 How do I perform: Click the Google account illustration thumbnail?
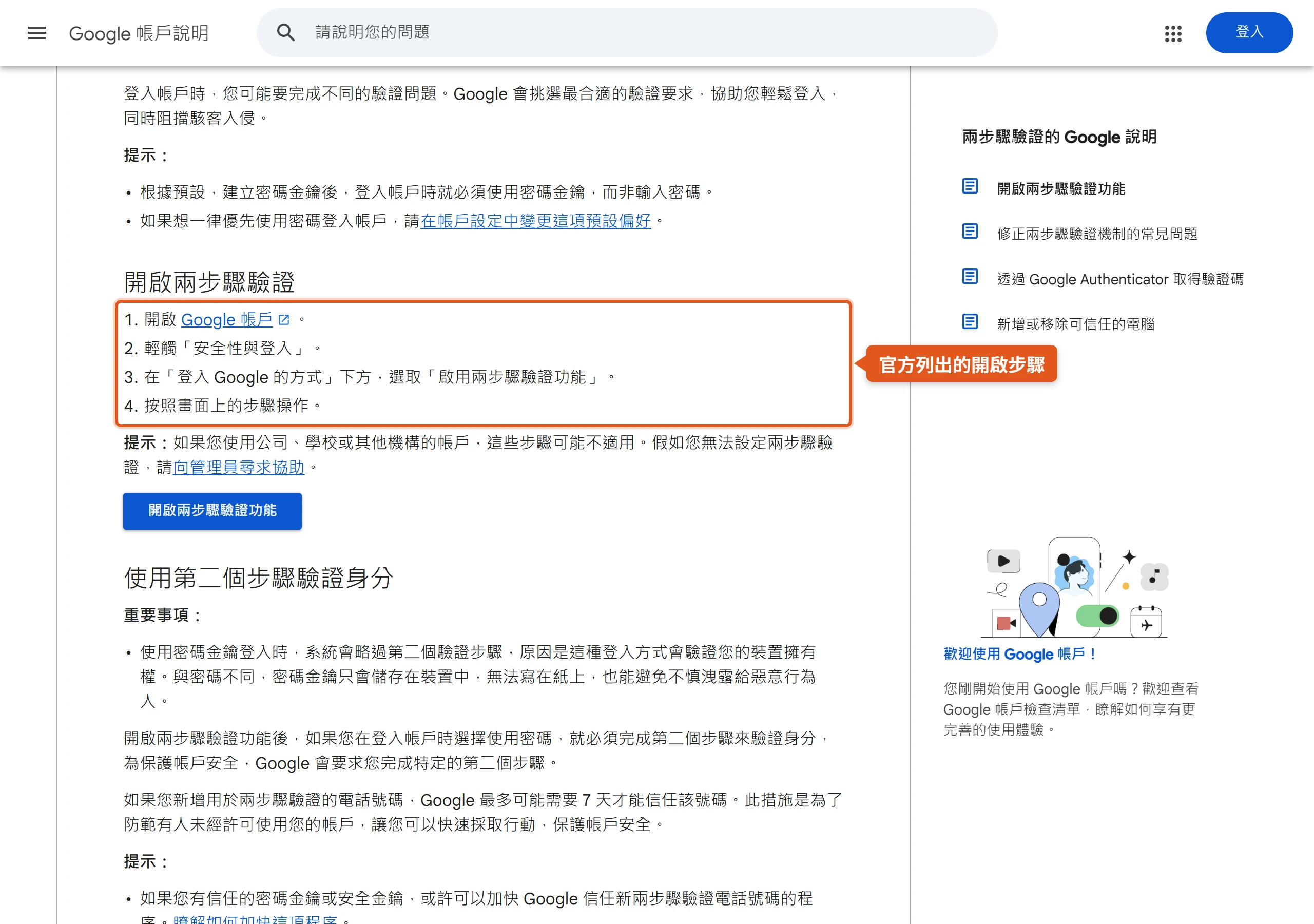[1074, 588]
